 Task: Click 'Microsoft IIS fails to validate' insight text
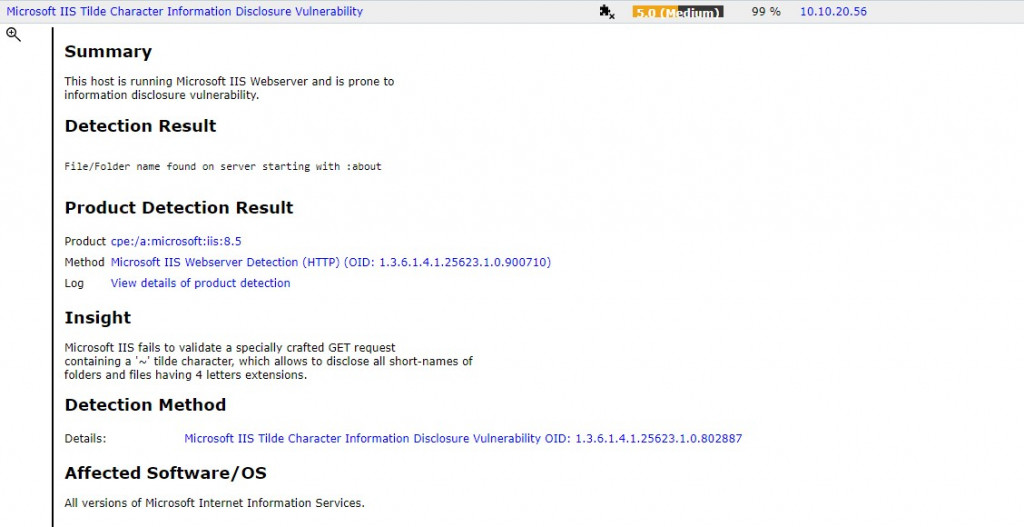pos(268,361)
